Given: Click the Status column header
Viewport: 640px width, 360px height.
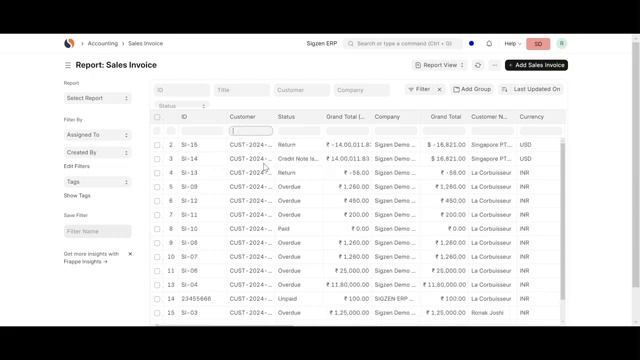Looking at the screenshot, I should click(286, 117).
